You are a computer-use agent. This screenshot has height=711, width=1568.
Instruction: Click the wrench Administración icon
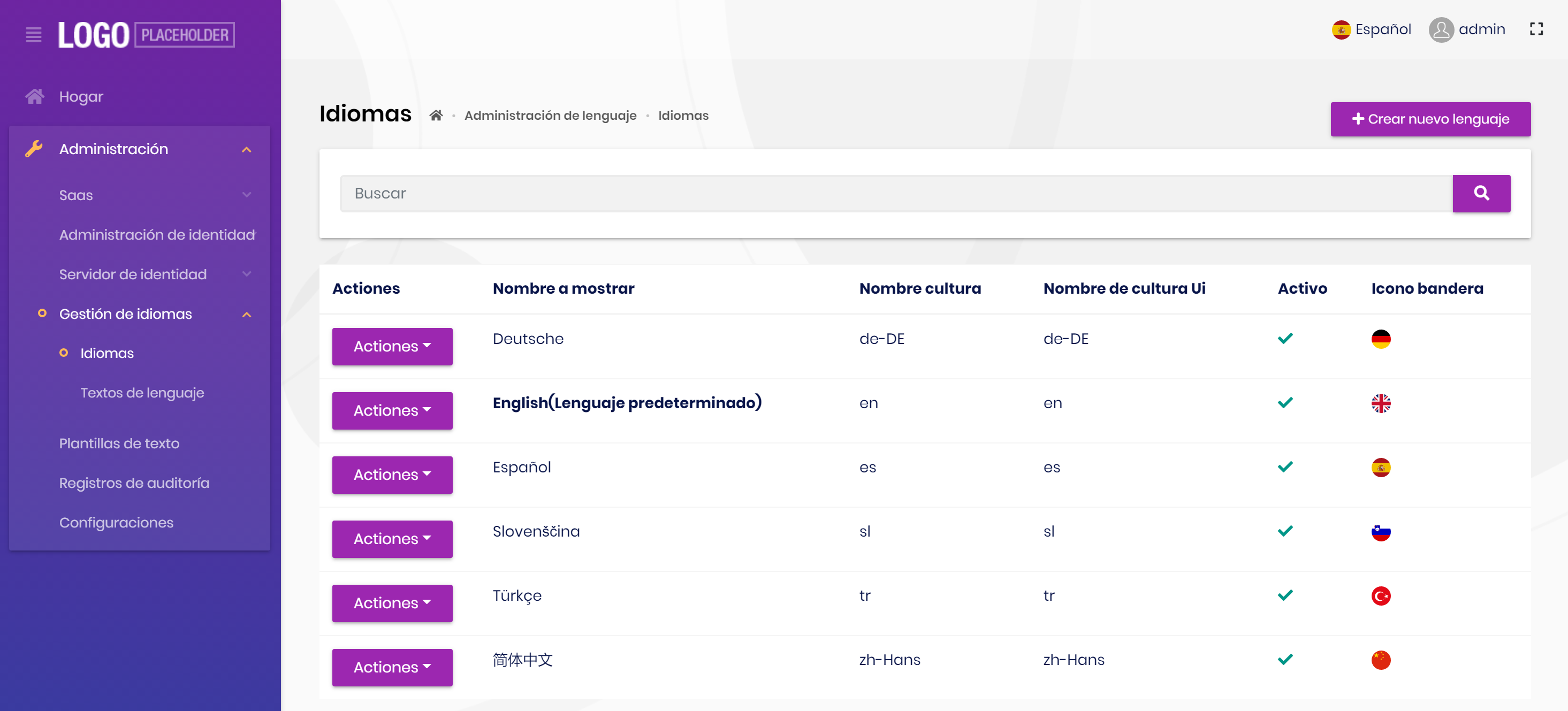(x=34, y=149)
